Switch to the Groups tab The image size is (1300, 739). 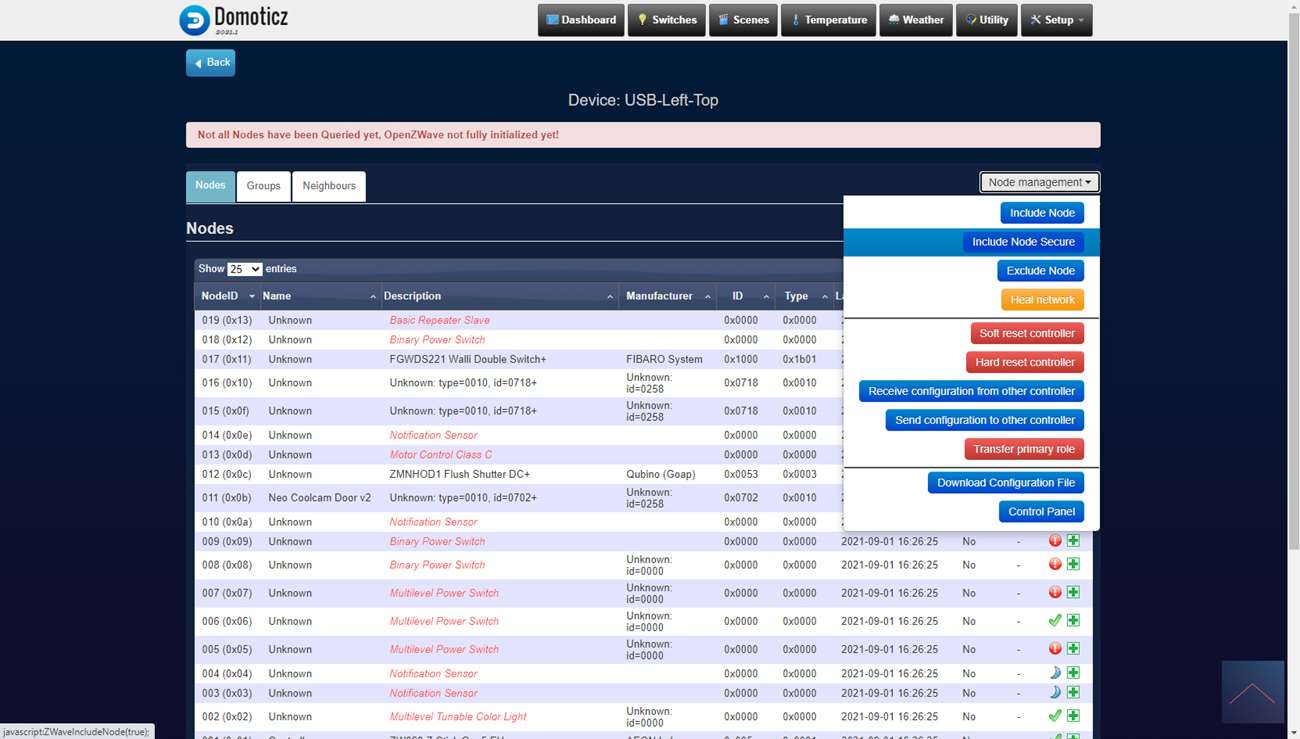click(x=263, y=186)
